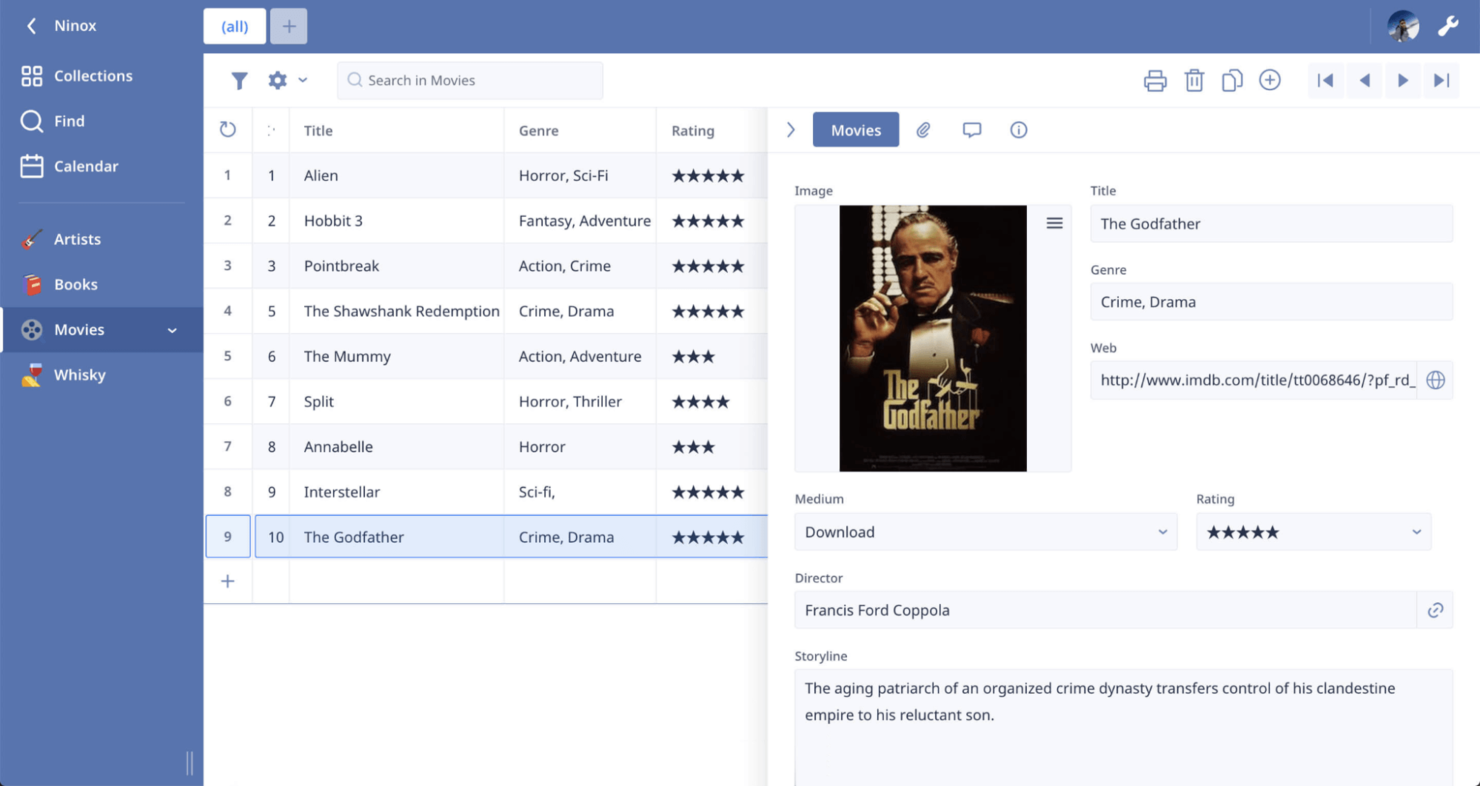Open the filter funnel icon
1480x786 pixels.
[x=240, y=81]
